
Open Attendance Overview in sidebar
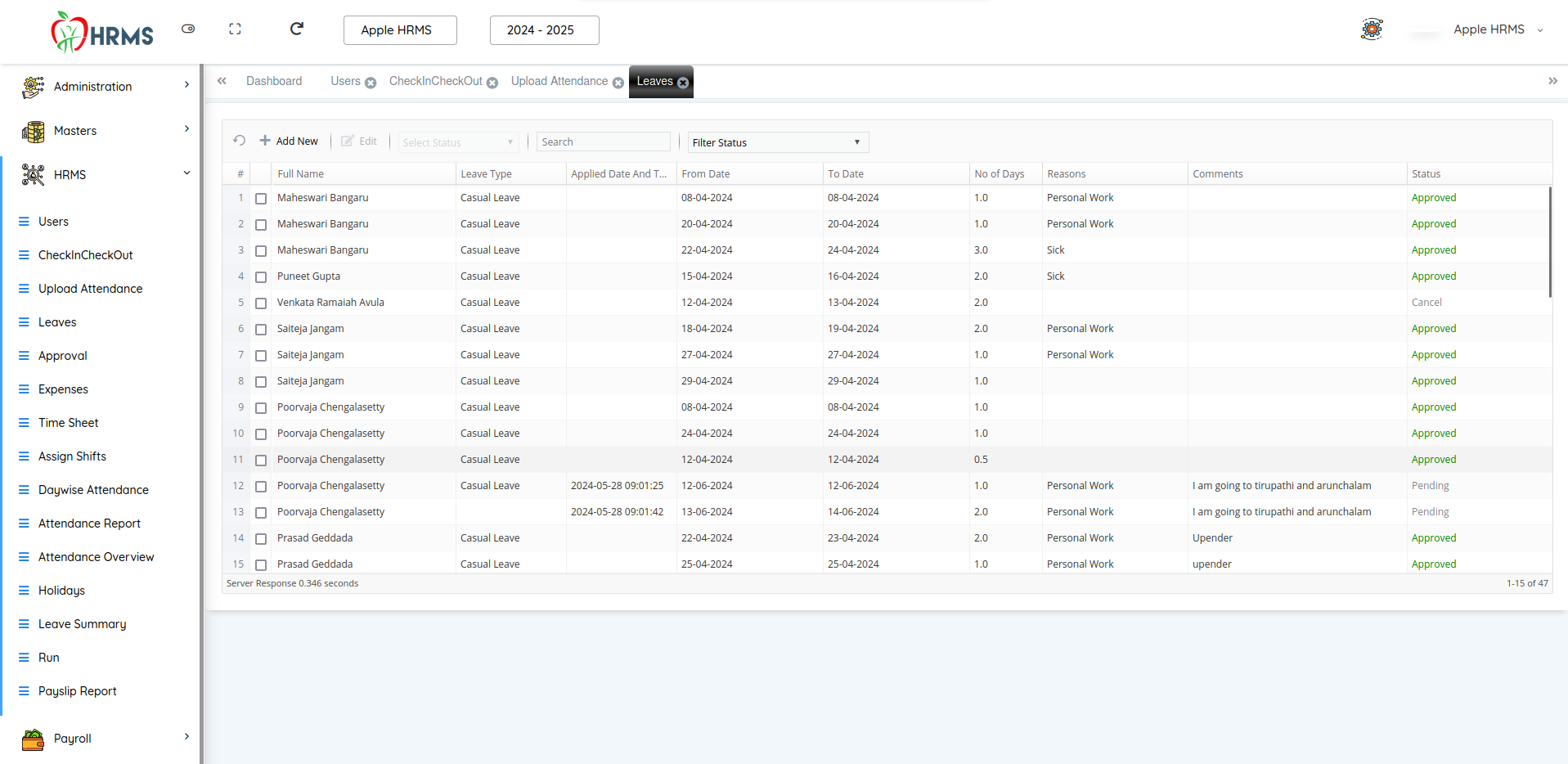point(96,557)
